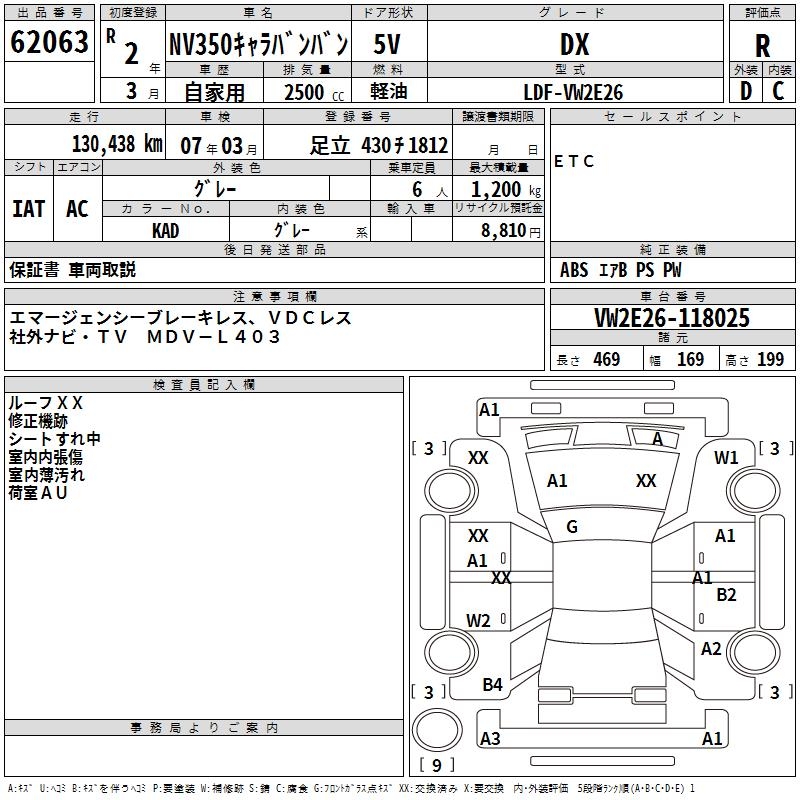Screen dimensions: 800x800
Task: Click the inspector note 室内薄汚れ
Action: click(x=46, y=474)
